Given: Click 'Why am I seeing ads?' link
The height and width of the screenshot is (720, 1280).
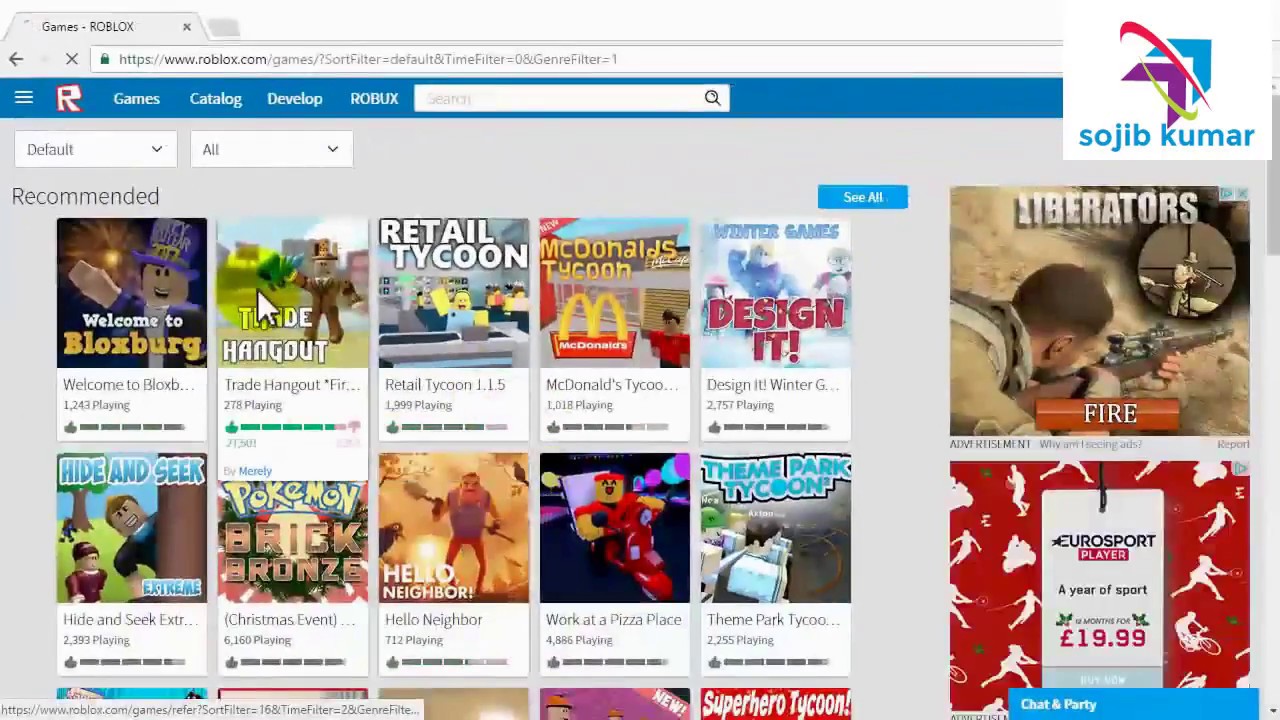Looking at the screenshot, I should 1090,444.
